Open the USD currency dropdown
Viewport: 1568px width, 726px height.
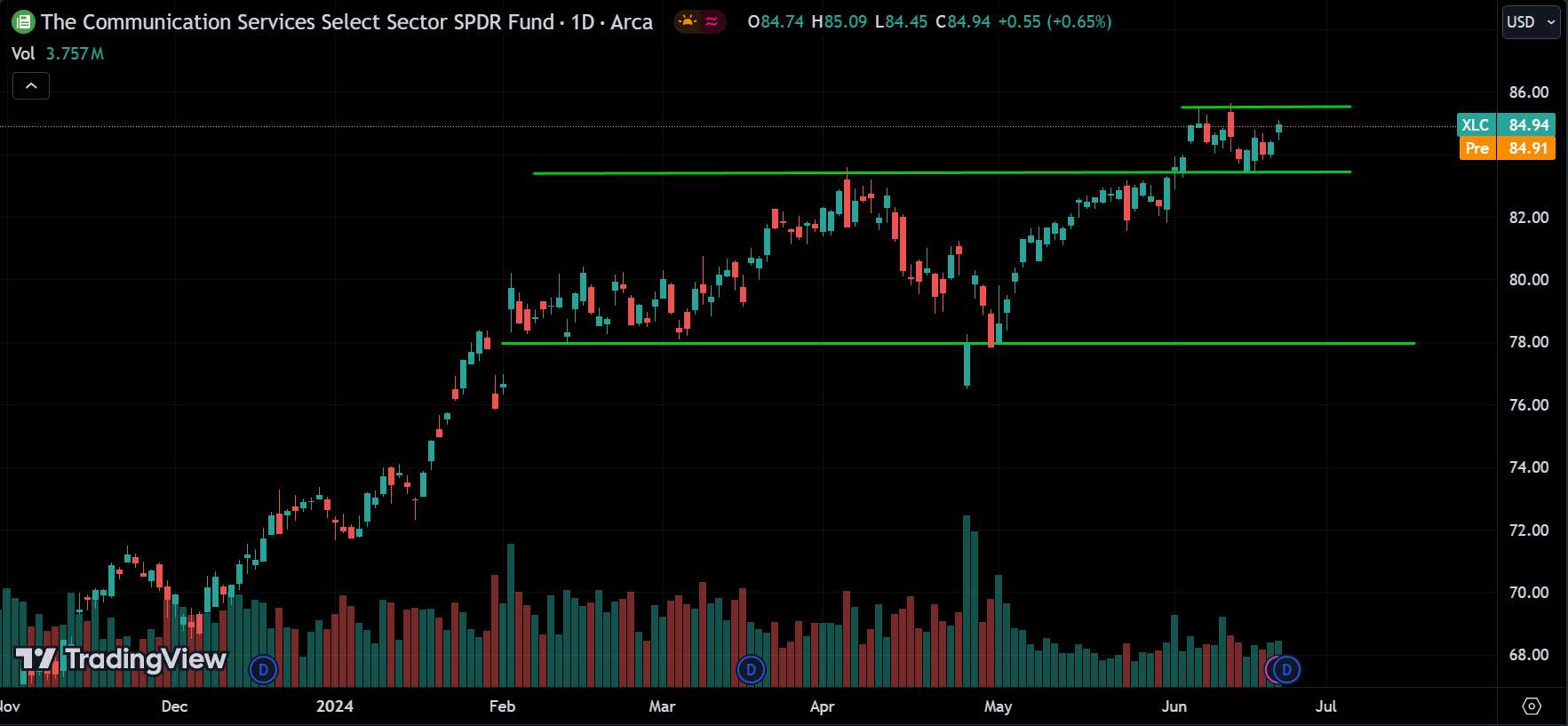pyautogui.click(x=1532, y=22)
